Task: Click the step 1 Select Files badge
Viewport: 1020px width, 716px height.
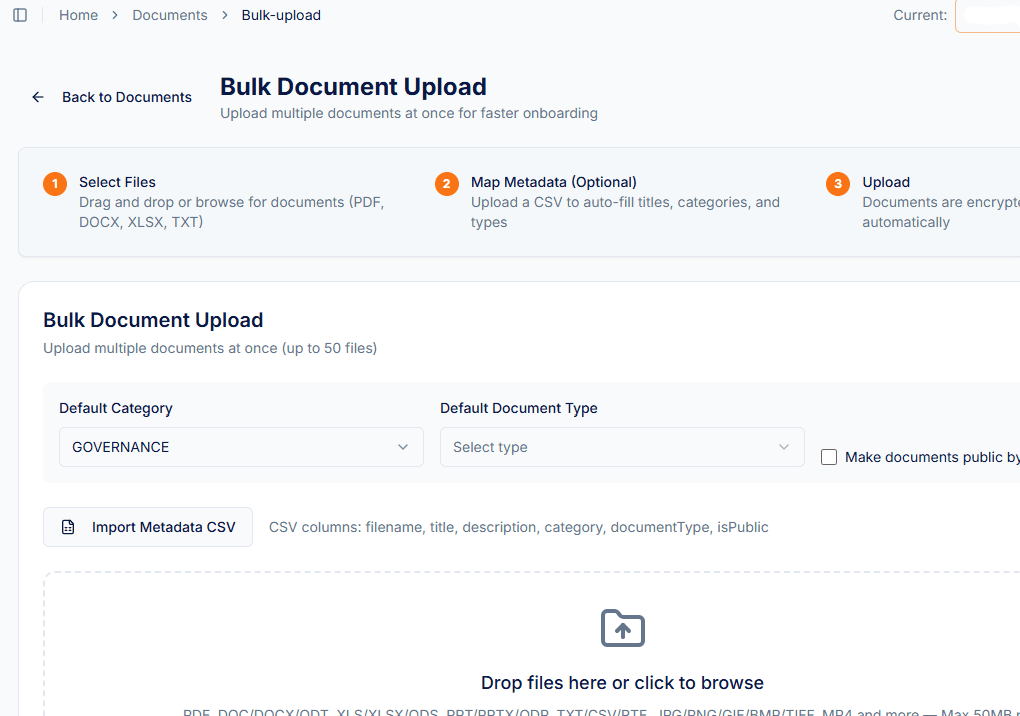Action: [55, 183]
